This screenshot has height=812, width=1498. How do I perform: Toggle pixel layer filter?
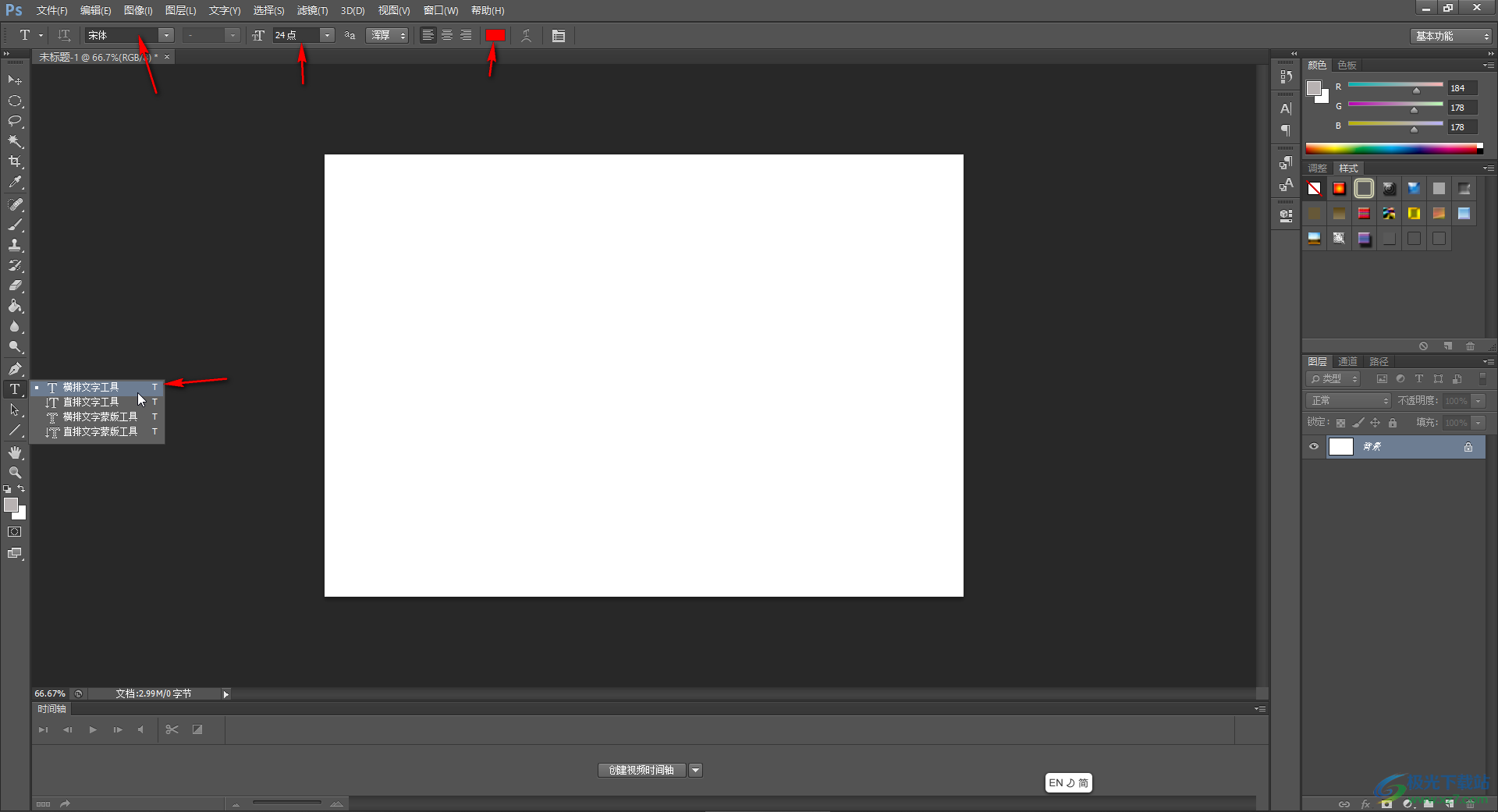tap(1382, 379)
